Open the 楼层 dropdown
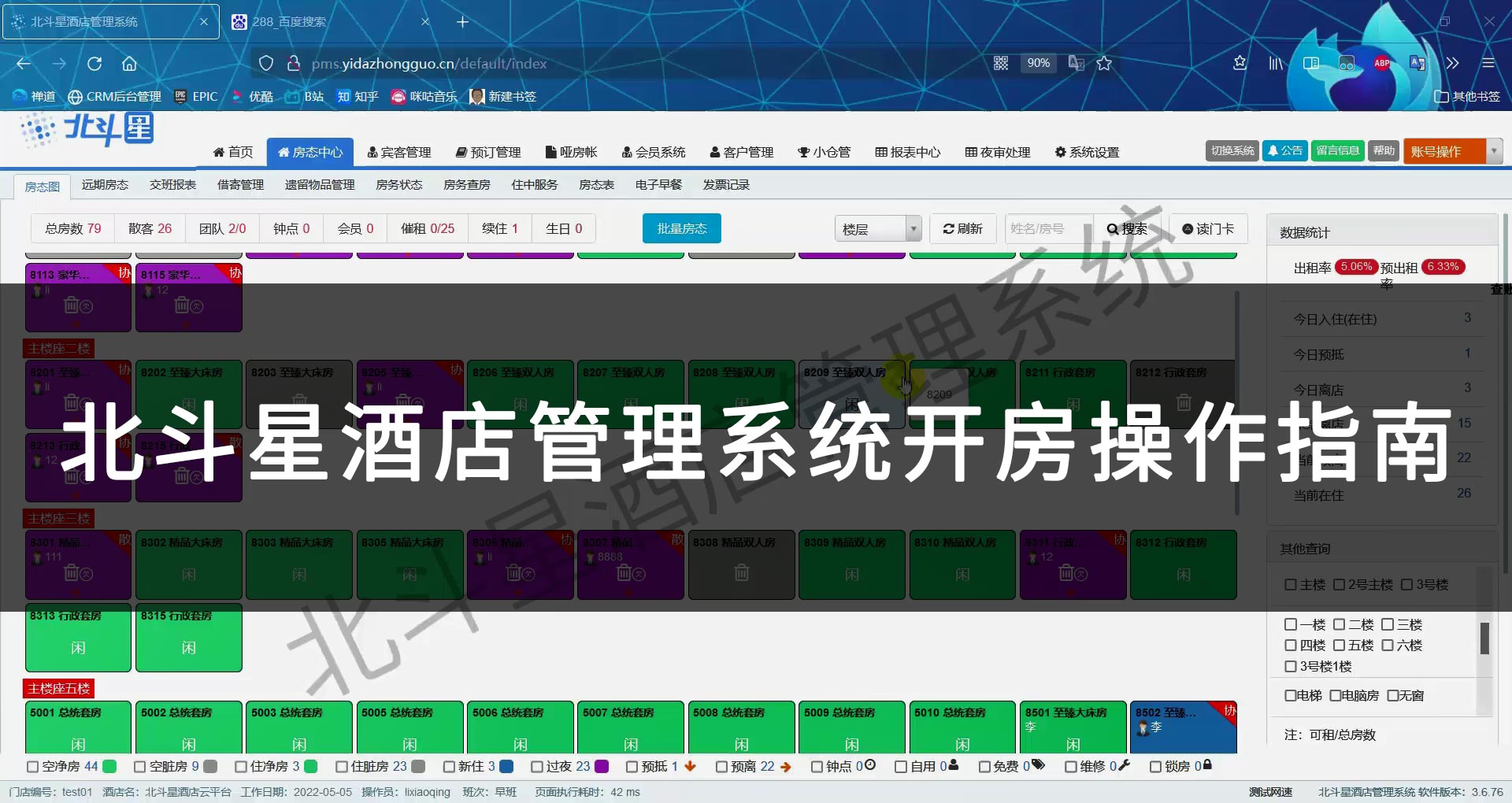This screenshot has width=1512, height=803. 877,229
